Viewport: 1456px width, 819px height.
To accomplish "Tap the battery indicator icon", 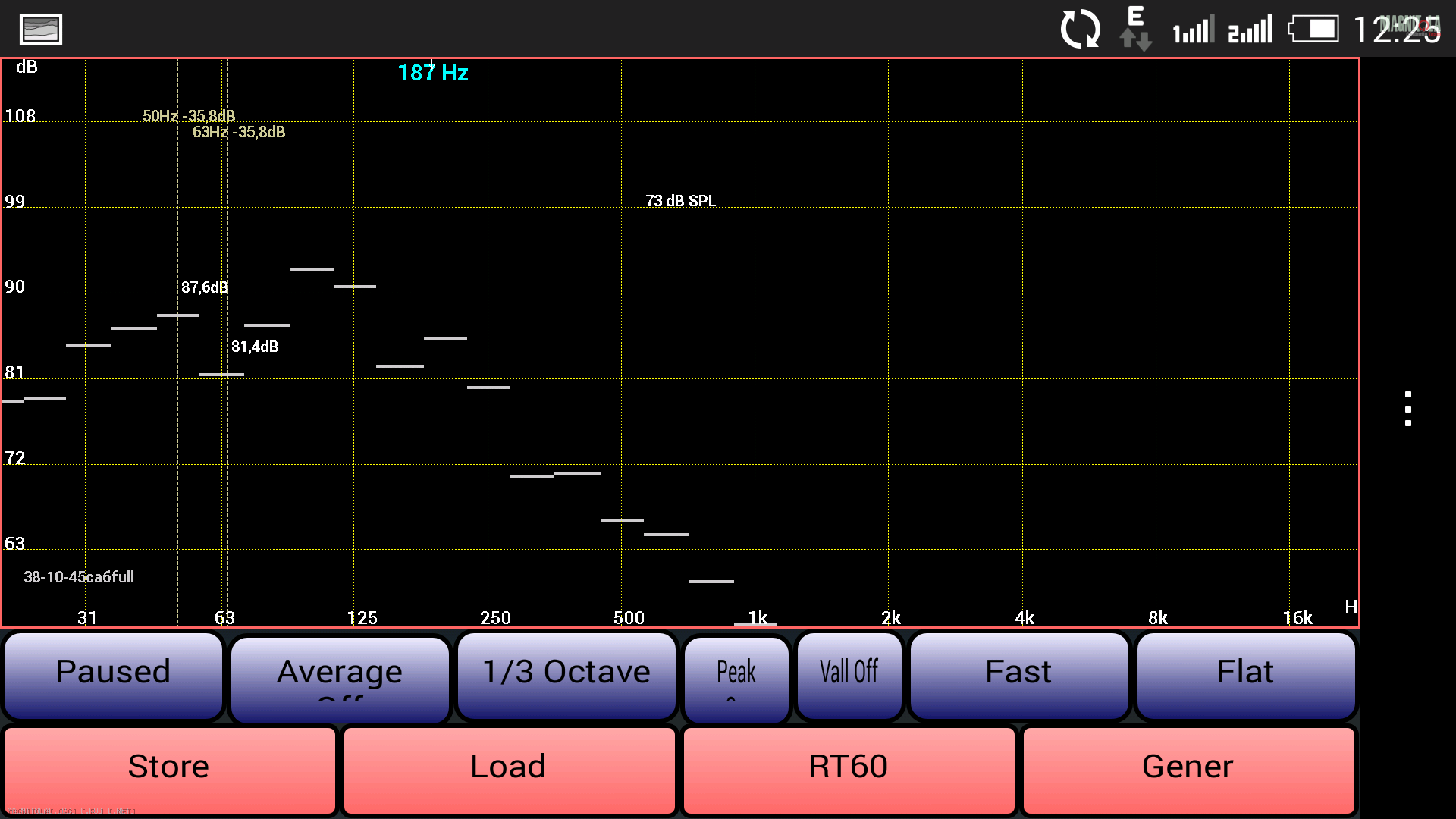I will click(x=1313, y=30).
